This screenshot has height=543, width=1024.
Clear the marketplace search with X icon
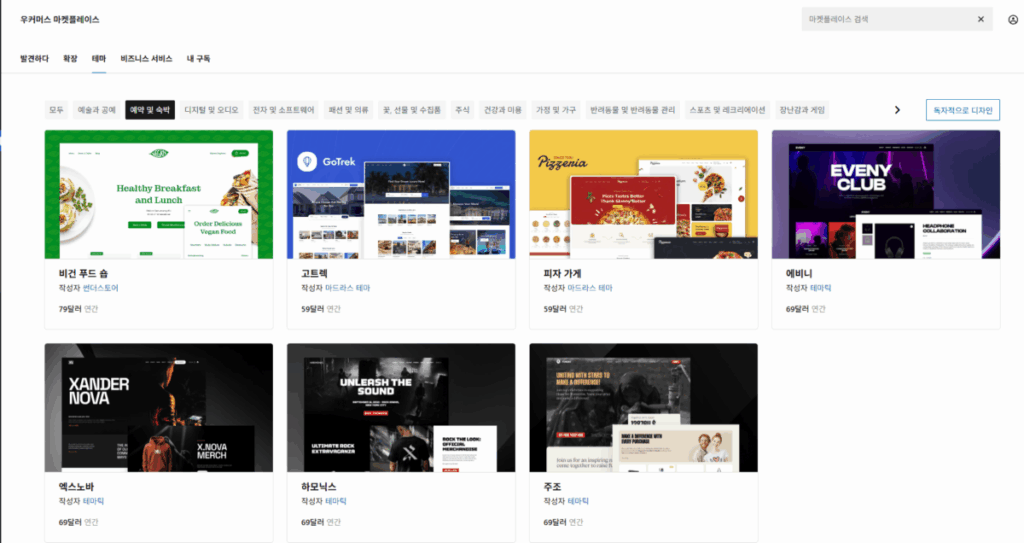coord(980,19)
